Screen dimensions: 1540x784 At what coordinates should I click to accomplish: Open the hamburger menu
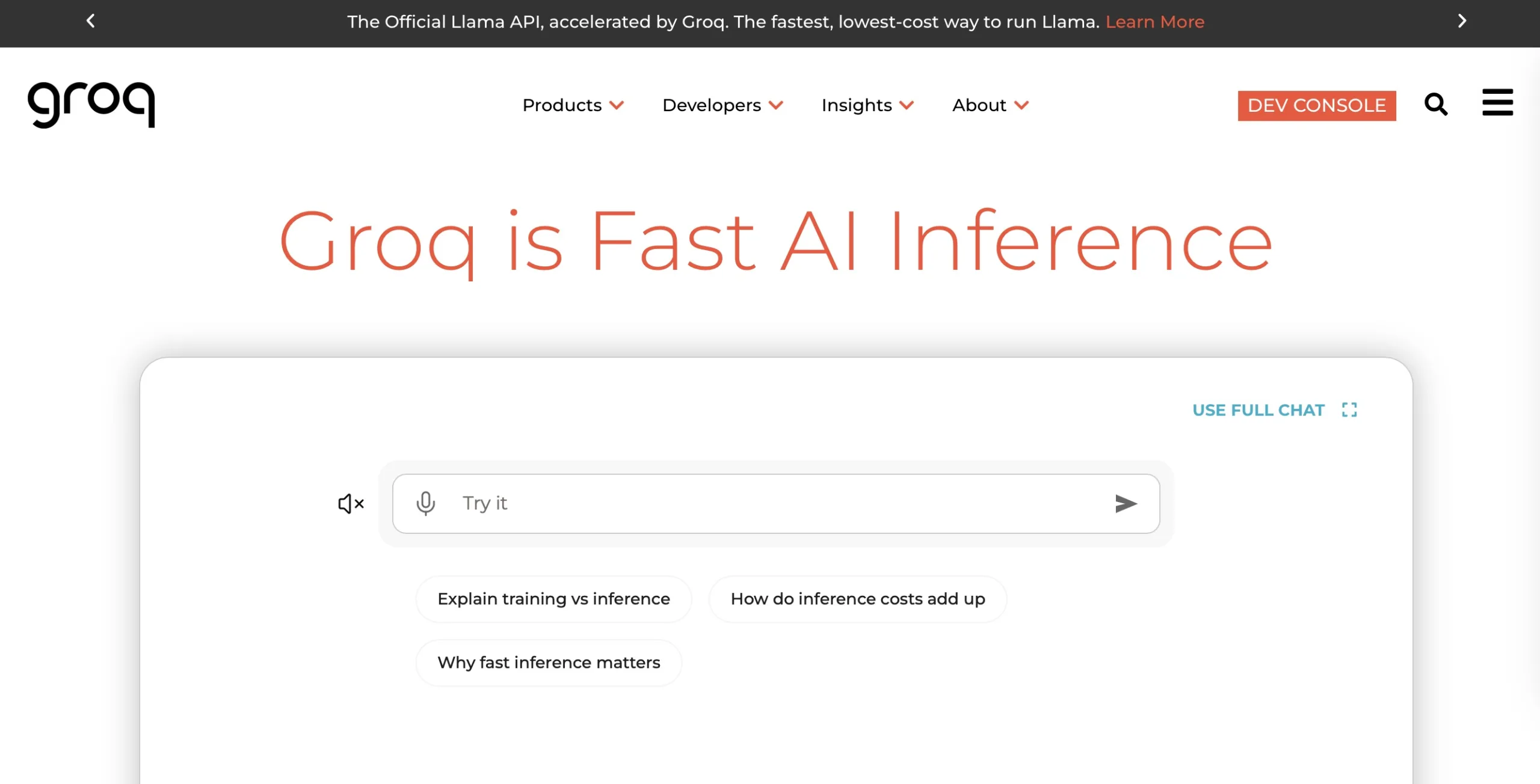point(1497,102)
